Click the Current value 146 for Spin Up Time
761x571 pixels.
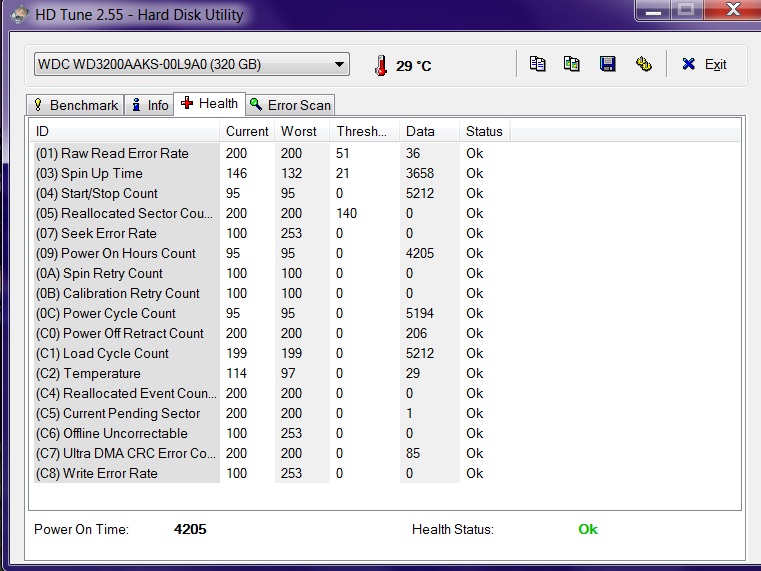tap(236, 173)
